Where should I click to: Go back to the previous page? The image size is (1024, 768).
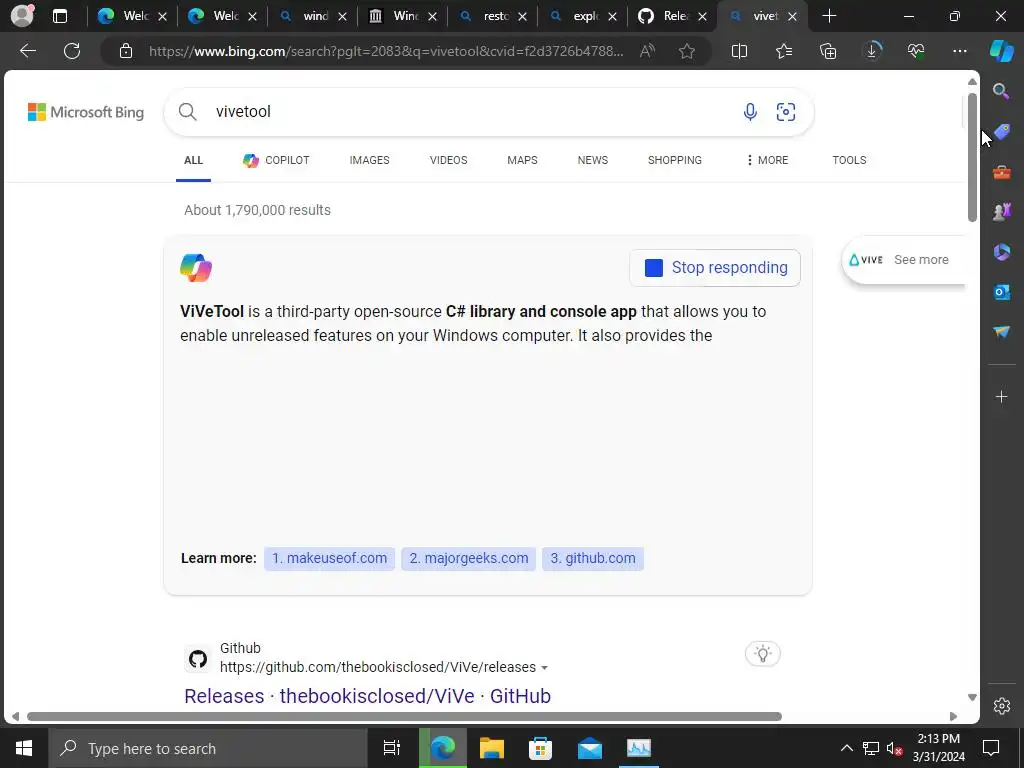tap(27, 51)
